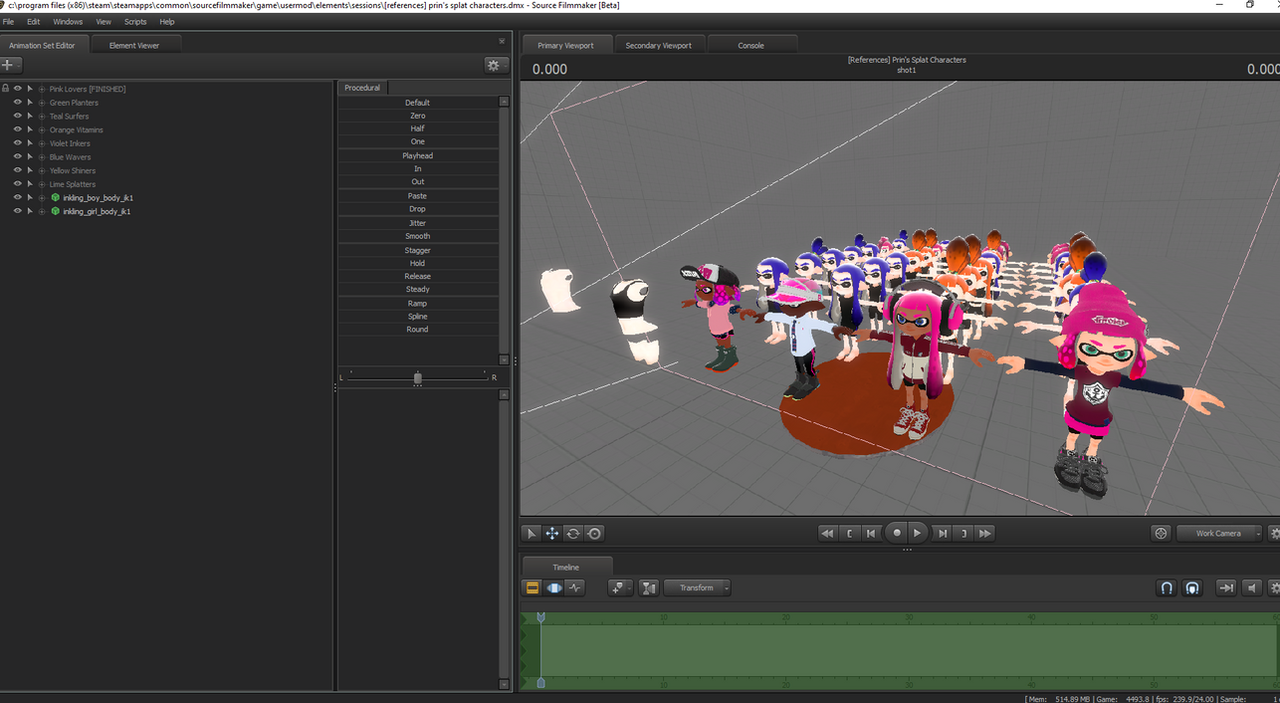Switch to the Secondary Viewport tab
1280x703 pixels.
pos(659,45)
